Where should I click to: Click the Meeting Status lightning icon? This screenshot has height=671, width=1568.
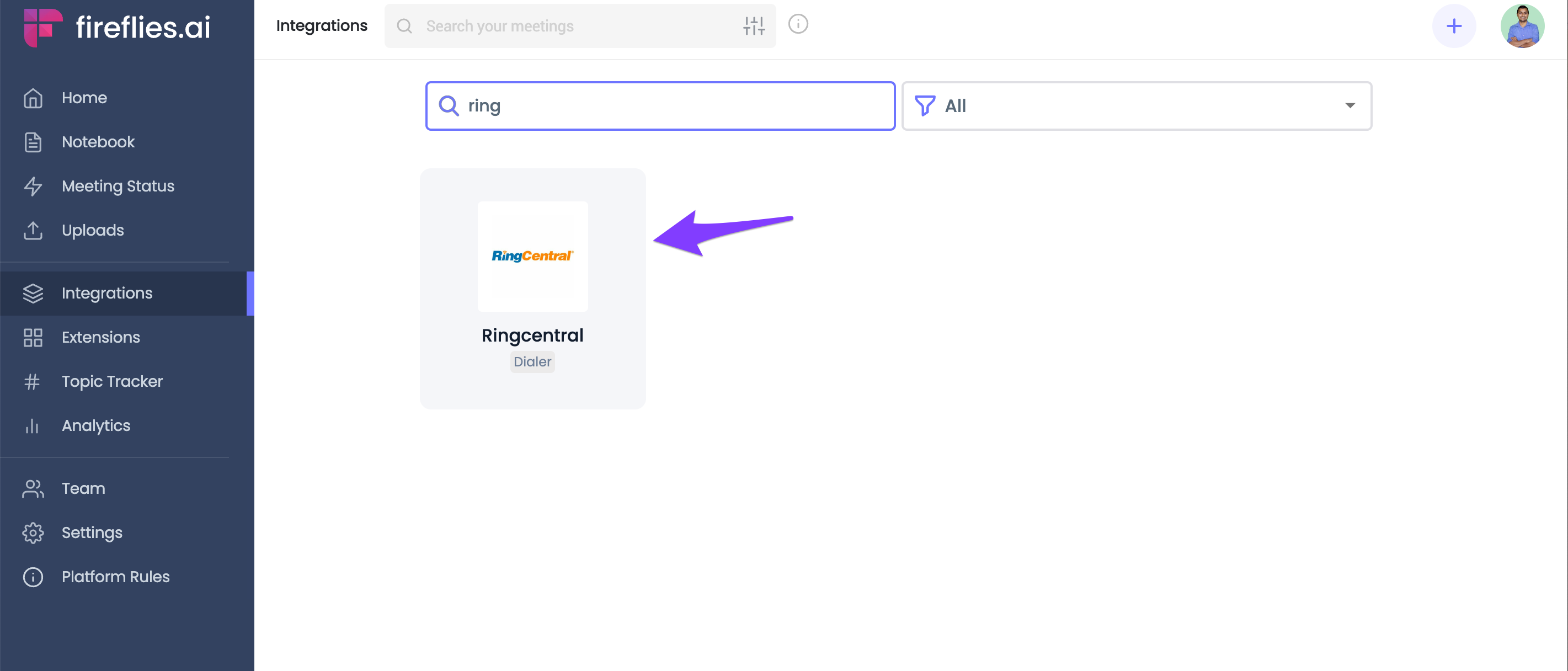pos(33,187)
